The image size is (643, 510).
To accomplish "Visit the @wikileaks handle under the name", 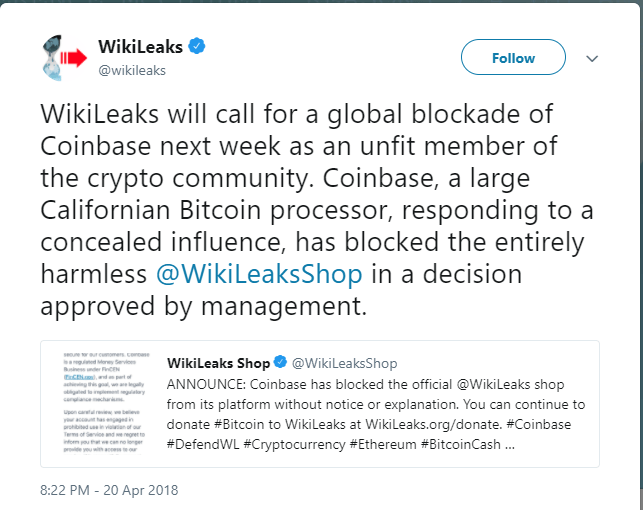I will tap(132, 70).
